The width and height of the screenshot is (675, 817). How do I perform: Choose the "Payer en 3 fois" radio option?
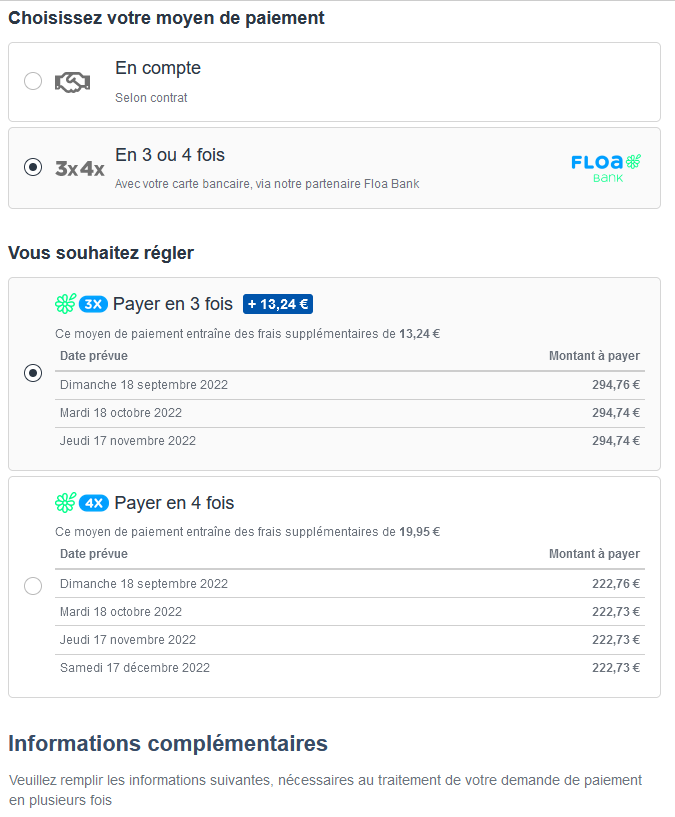pyautogui.click(x=33, y=373)
